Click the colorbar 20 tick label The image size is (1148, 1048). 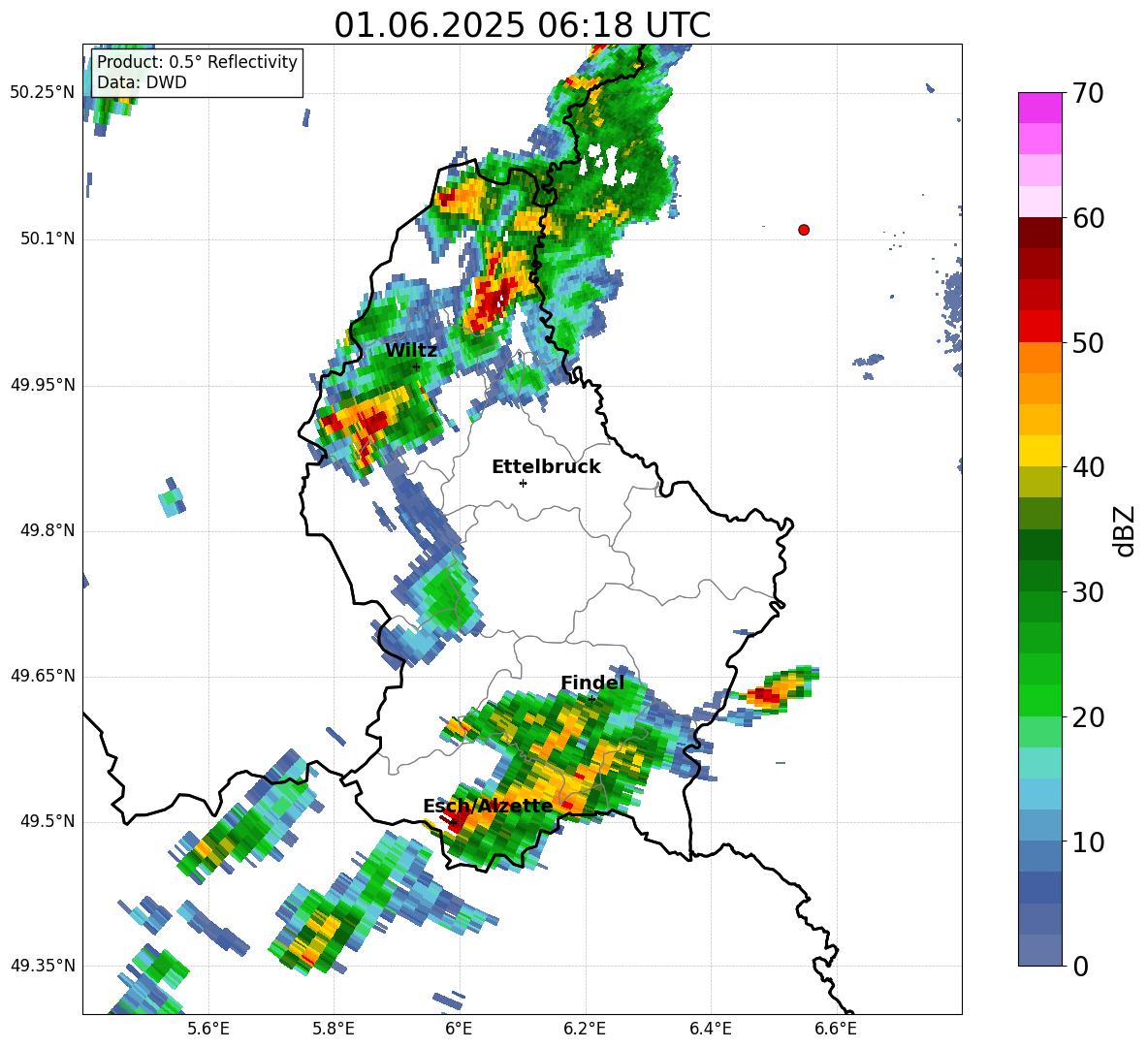(1088, 716)
